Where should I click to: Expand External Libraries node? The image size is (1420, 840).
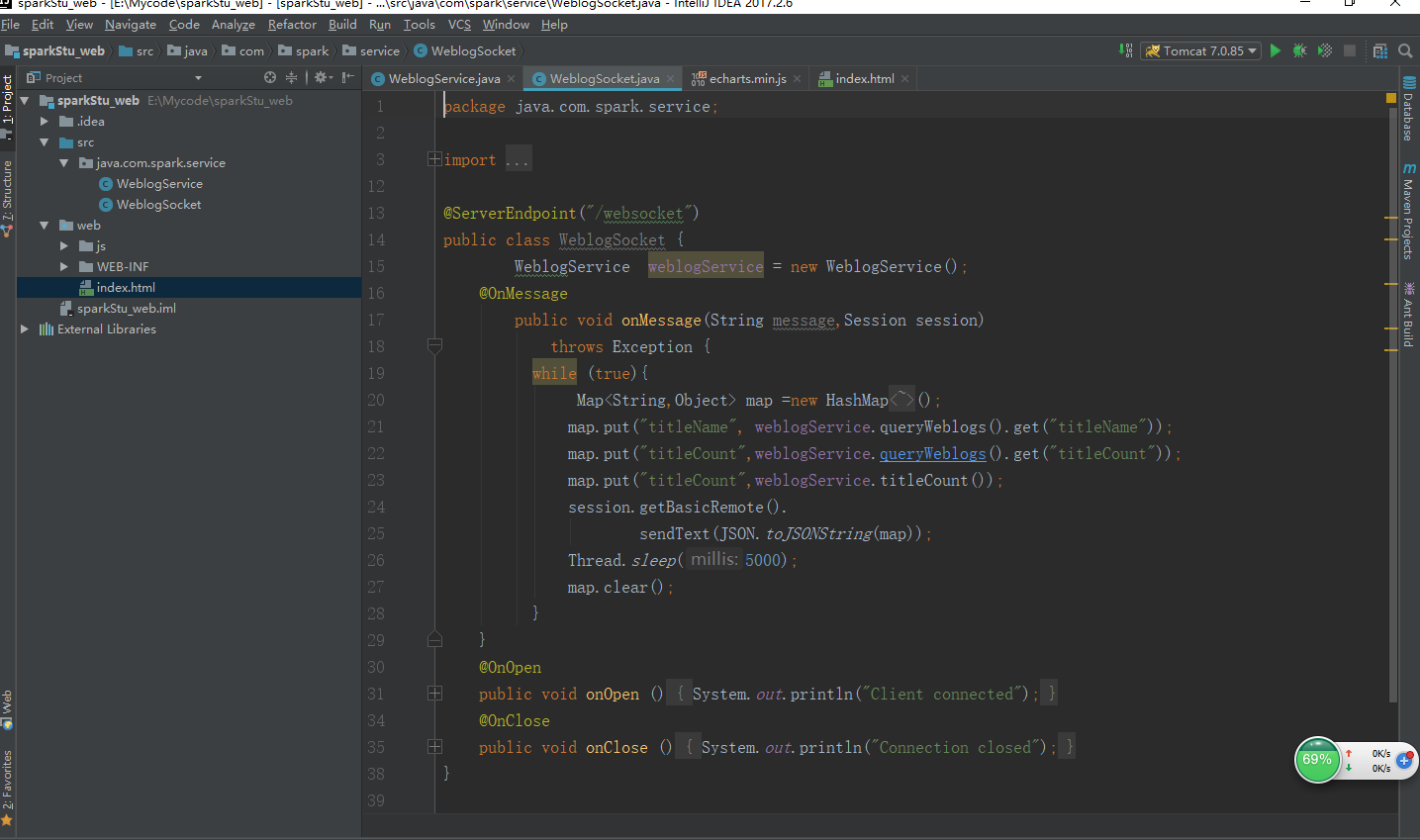pos(25,329)
